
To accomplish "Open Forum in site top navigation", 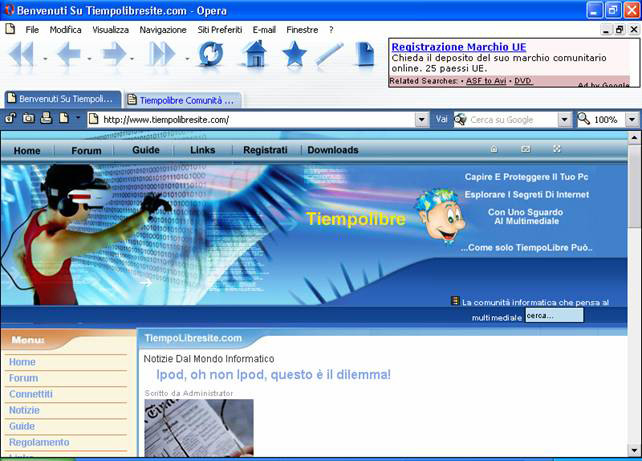I will [x=86, y=151].
